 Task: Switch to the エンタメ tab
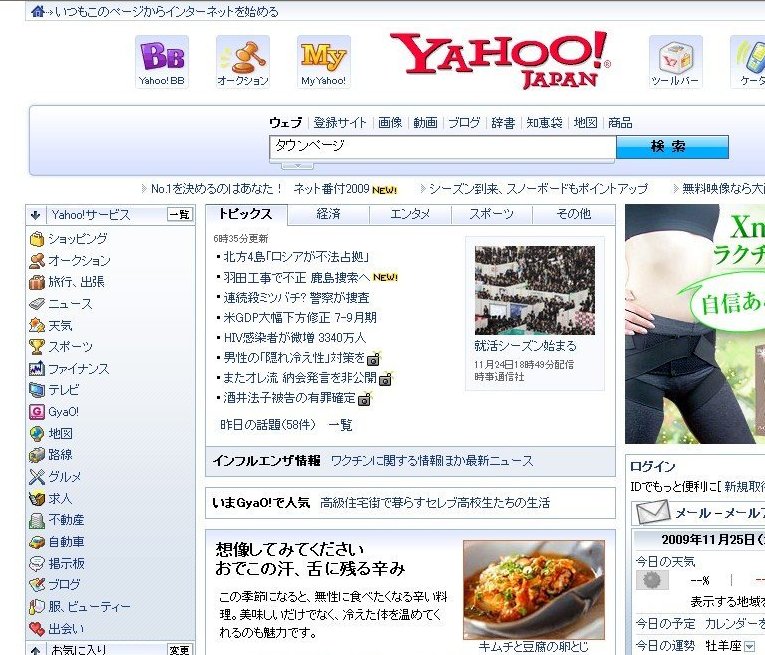[410, 214]
